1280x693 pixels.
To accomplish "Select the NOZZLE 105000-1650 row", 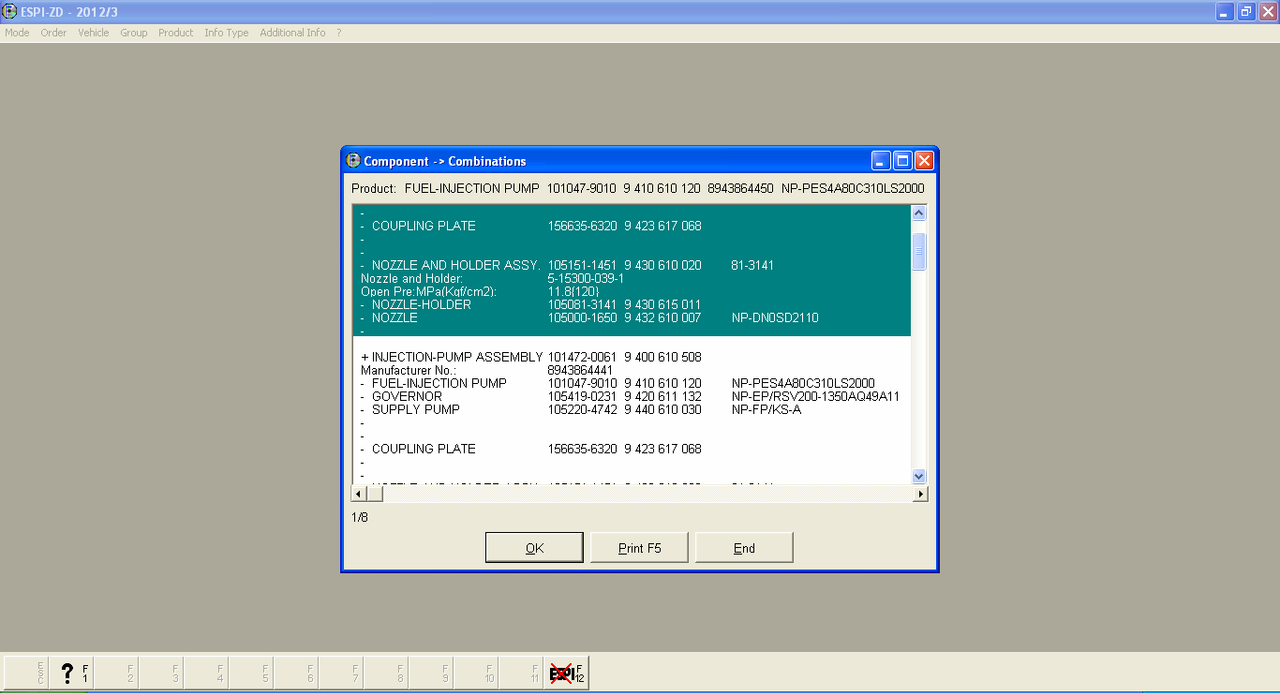I will click(631, 318).
